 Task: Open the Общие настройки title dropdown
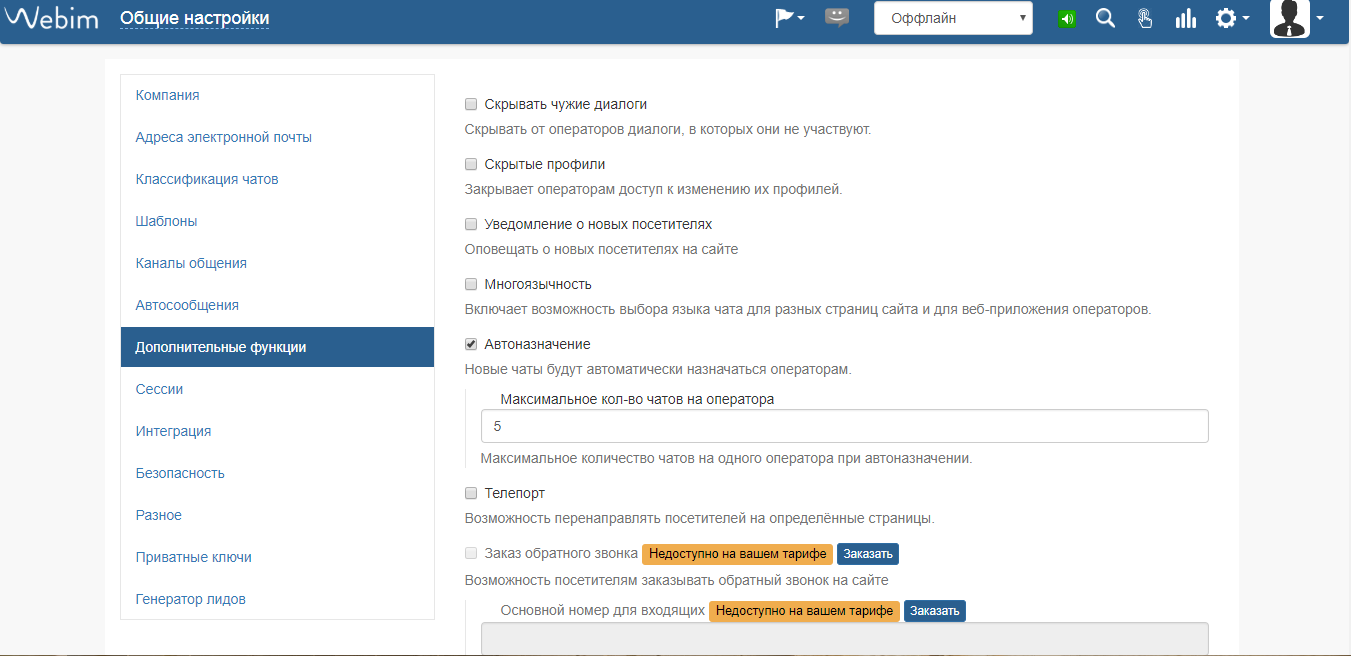pos(194,18)
